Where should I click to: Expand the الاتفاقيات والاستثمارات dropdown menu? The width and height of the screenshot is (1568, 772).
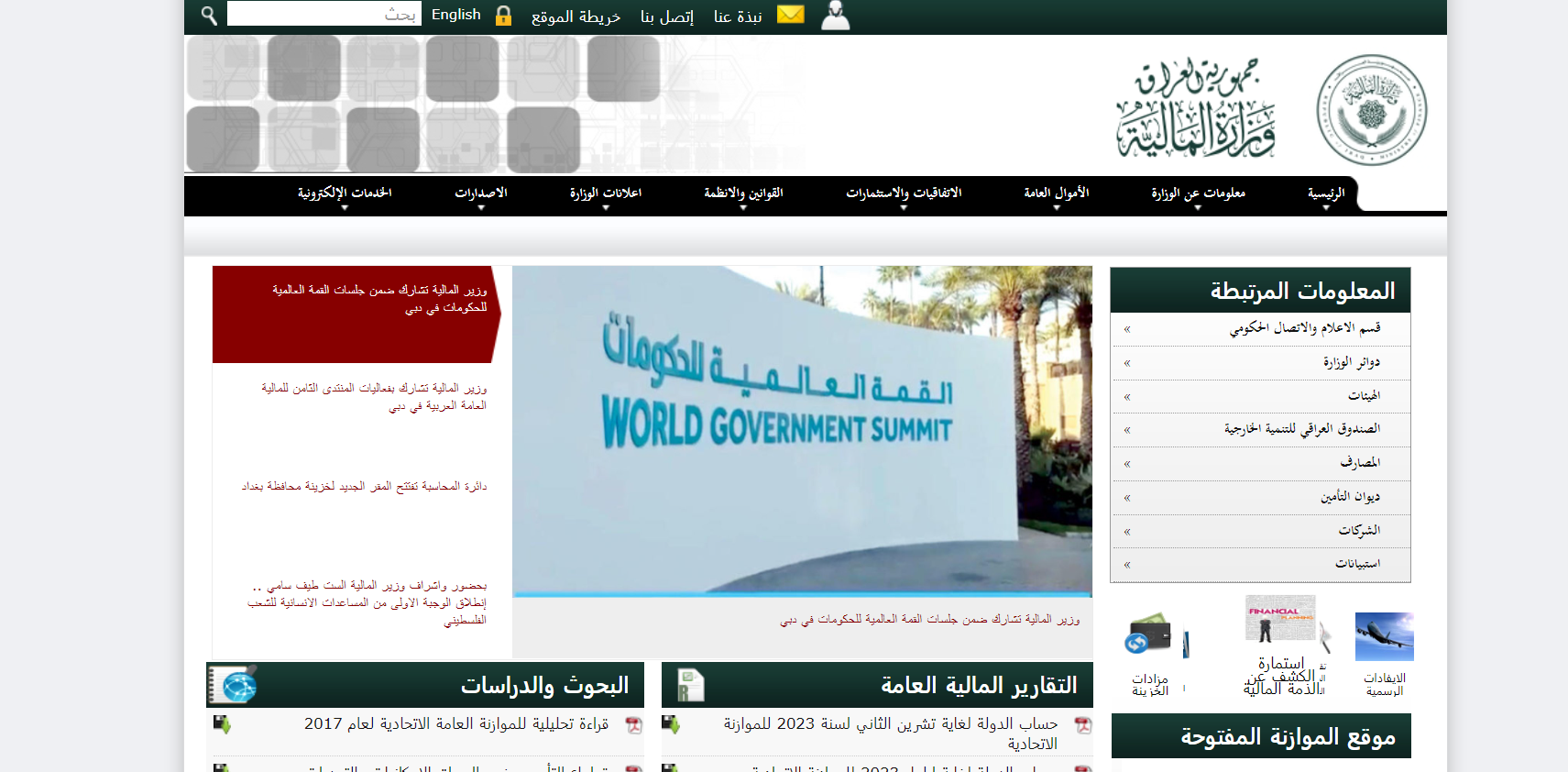click(x=904, y=194)
